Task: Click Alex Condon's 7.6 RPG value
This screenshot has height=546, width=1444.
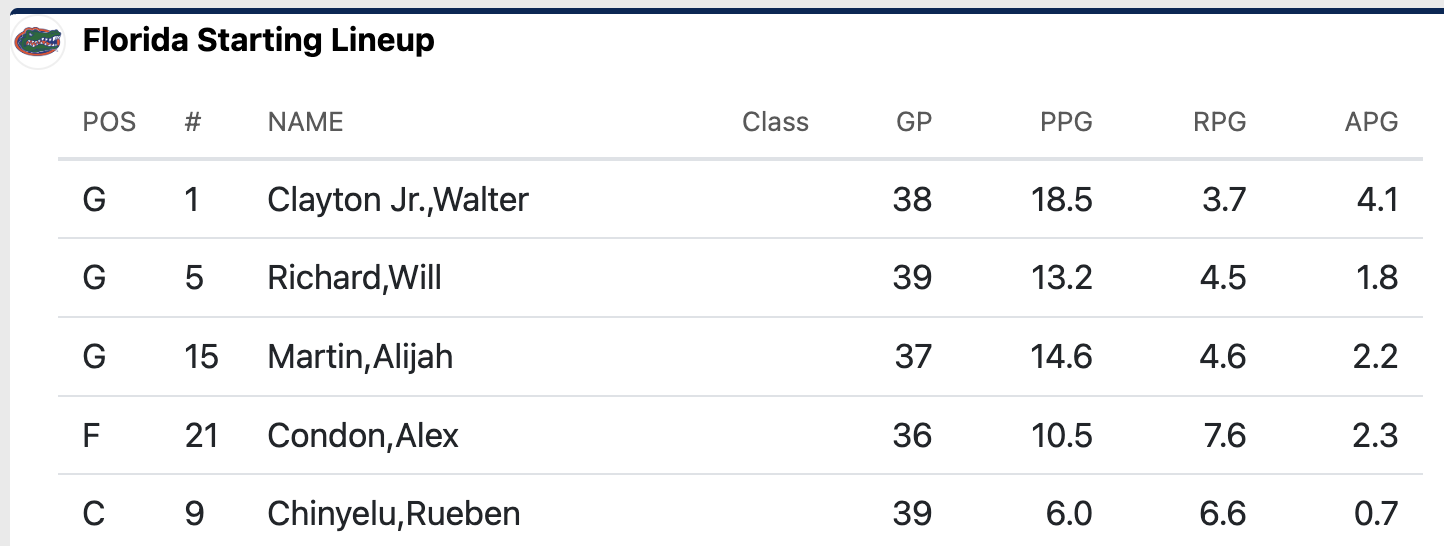Action: (x=1220, y=436)
